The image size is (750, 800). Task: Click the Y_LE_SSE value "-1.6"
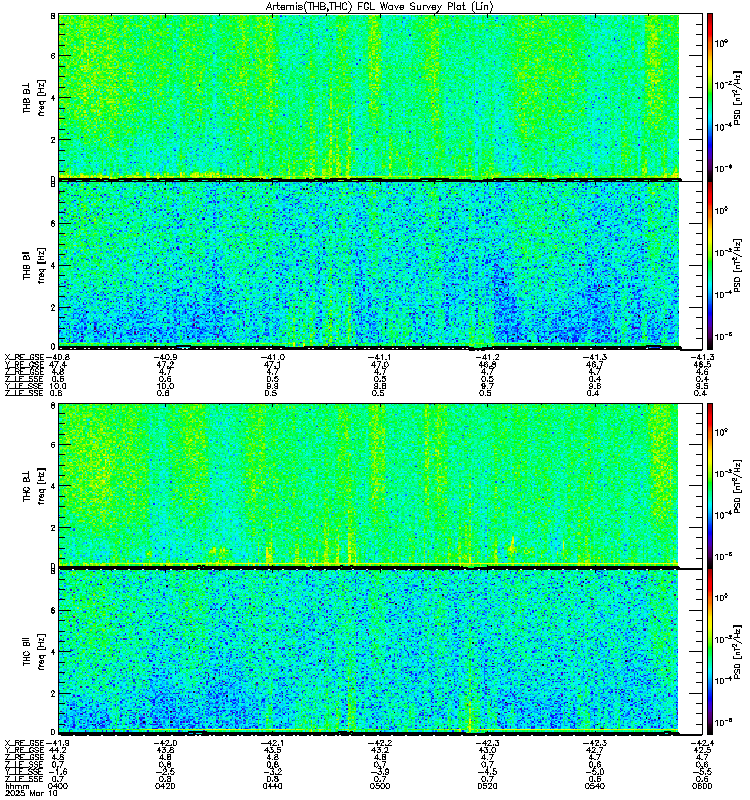click(58, 772)
